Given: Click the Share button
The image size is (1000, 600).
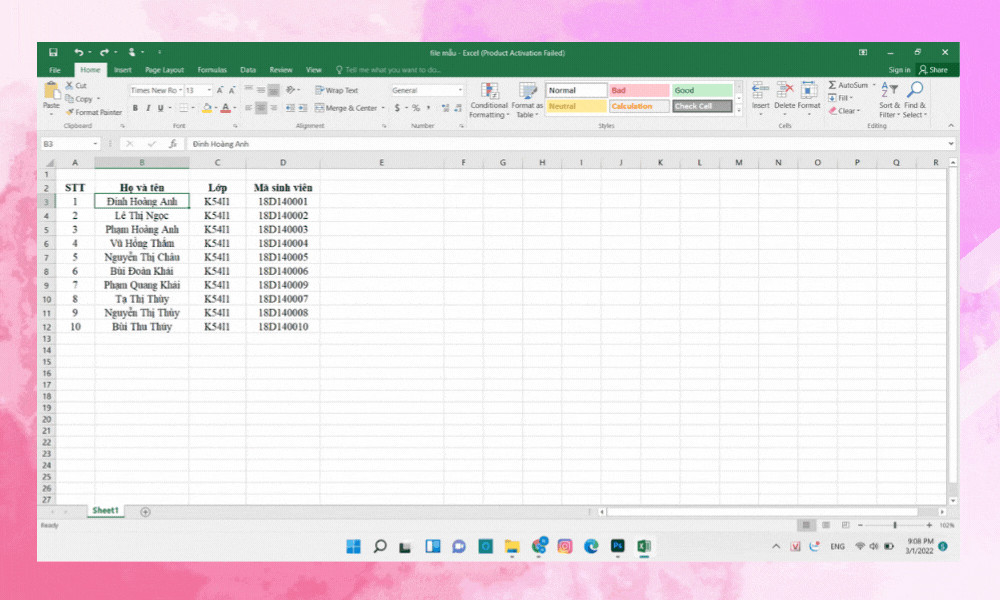Looking at the screenshot, I should 933,70.
